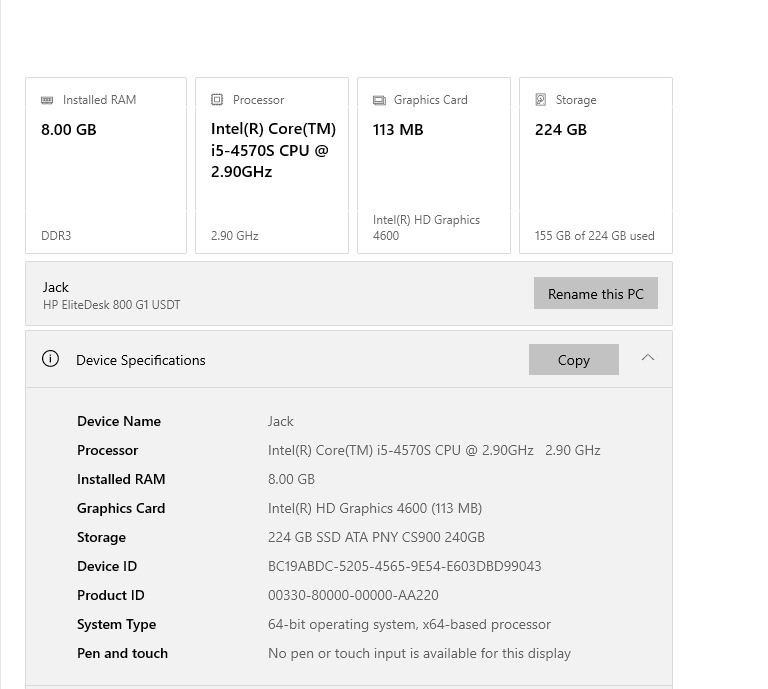Click the Storage drive icon
The image size is (768, 689).
pyautogui.click(x=541, y=100)
